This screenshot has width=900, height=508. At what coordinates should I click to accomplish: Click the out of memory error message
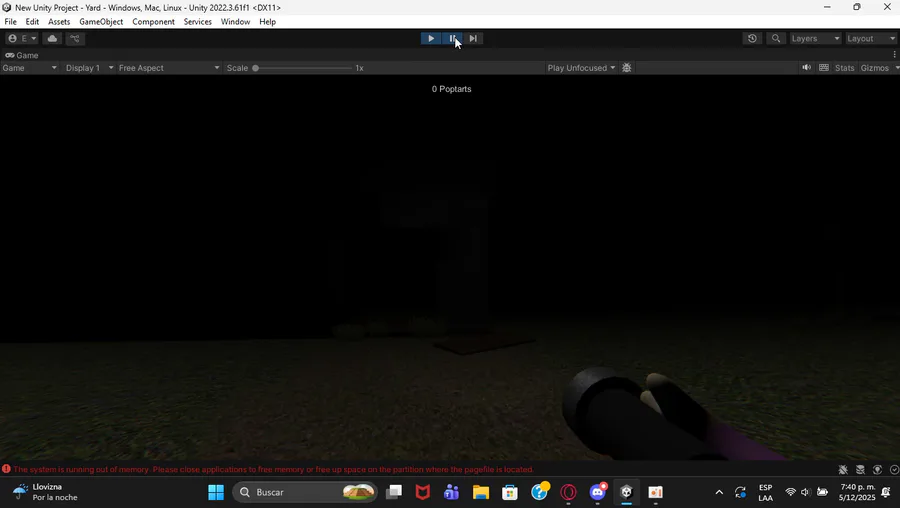tap(273, 470)
